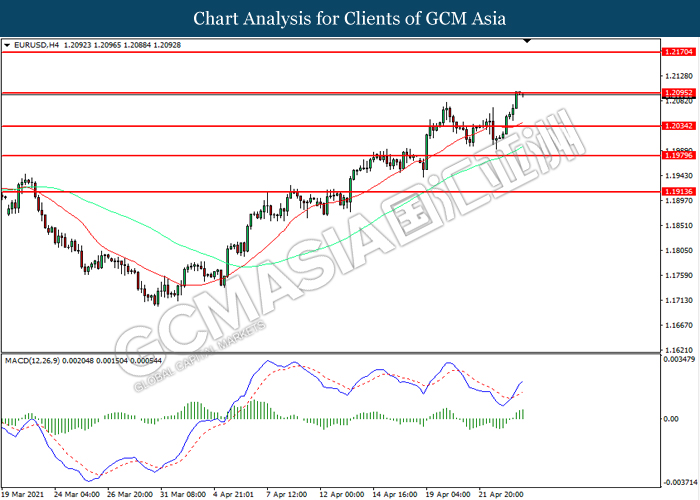Click the 1.18510 price axis value
The height and width of the screenshot is (500, 700).
679,226
